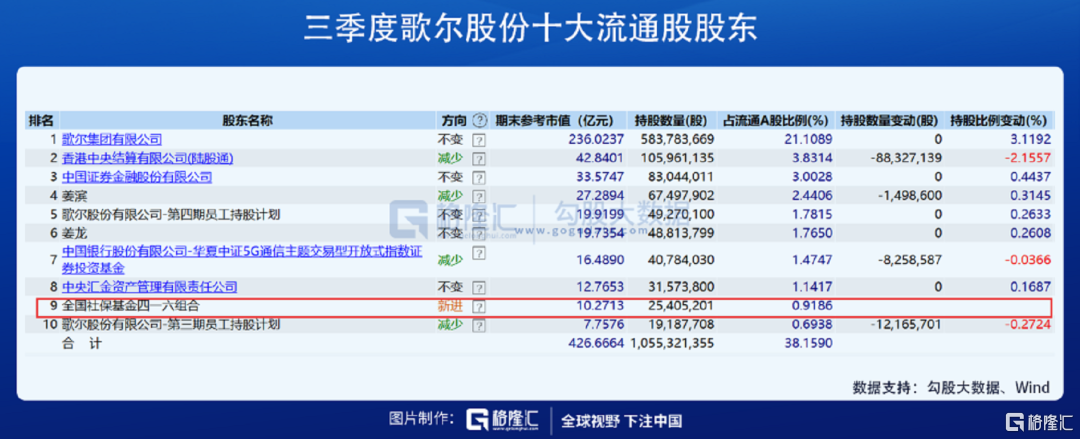
Task: Click the 图片制作: label in footer
Action: click(x=422, y=419)
